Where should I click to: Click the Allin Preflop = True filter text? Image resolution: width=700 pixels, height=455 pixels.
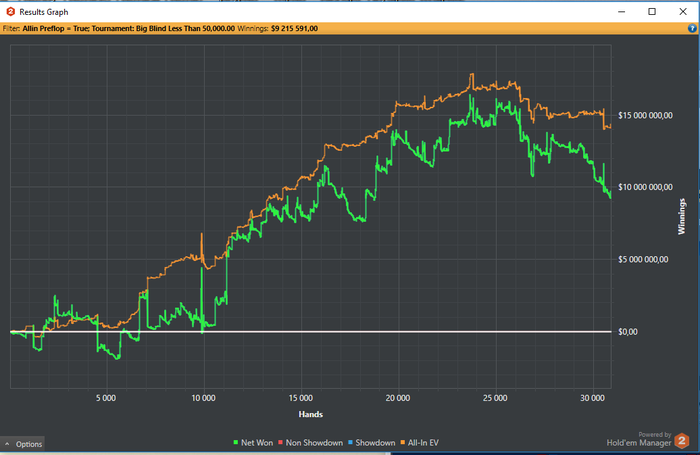coord(55,29)
